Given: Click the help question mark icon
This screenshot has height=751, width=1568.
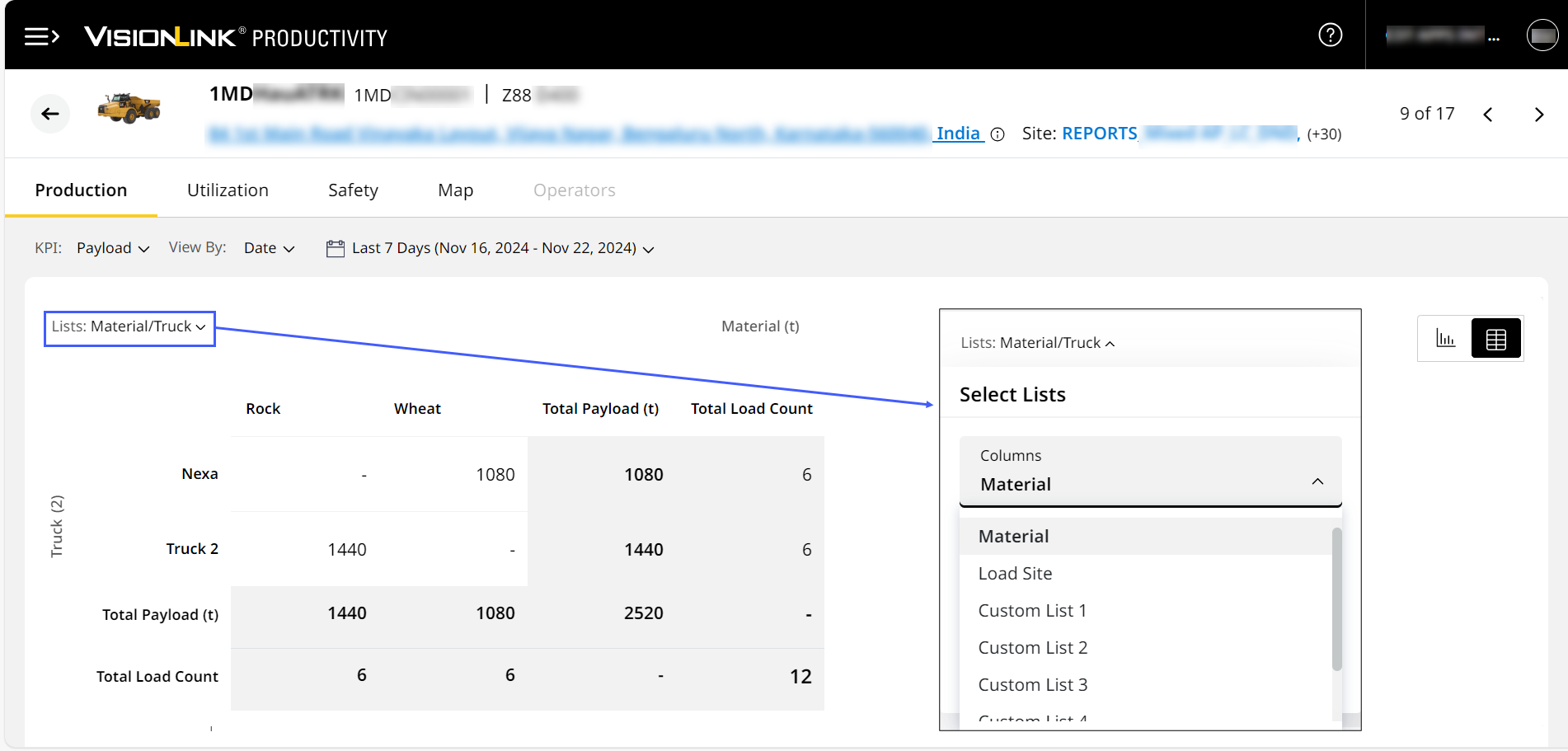Looking at the screenshot, I should [1330, 35].
